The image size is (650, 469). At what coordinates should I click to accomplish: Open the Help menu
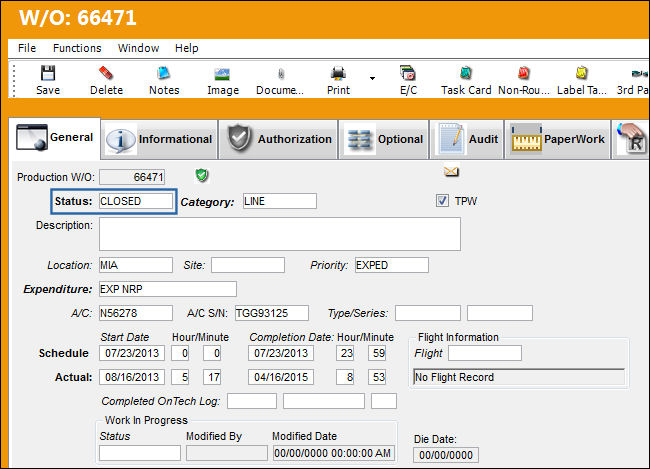(x=187, y=48)
